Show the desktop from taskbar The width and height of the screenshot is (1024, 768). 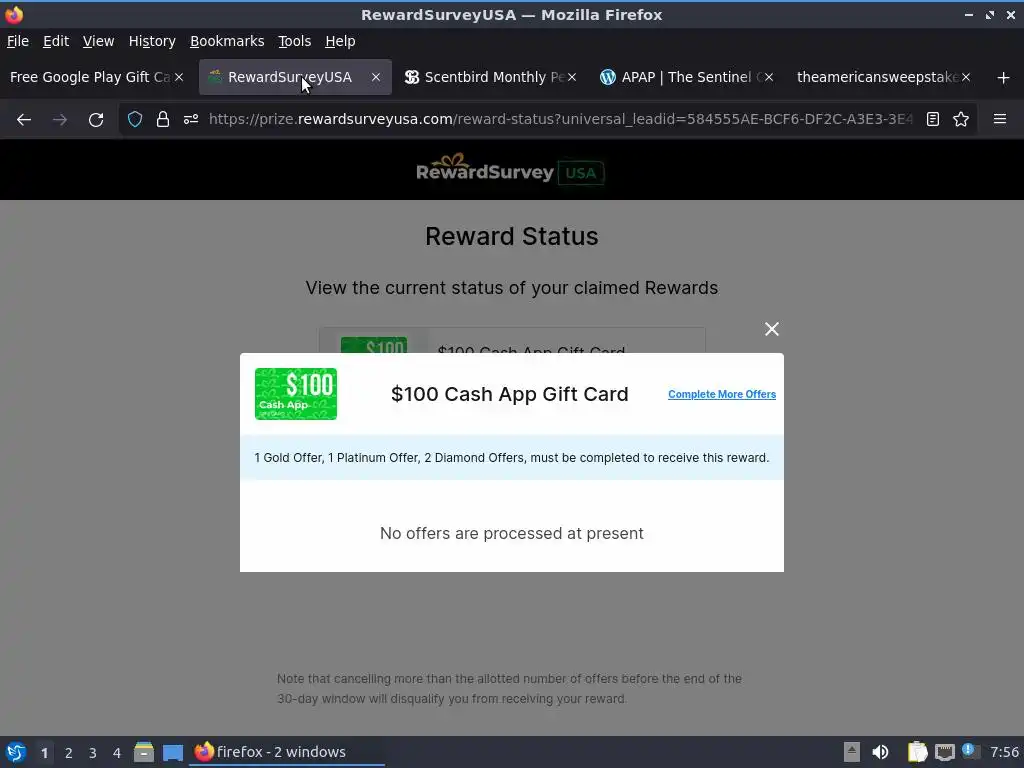tap(173, 753)
